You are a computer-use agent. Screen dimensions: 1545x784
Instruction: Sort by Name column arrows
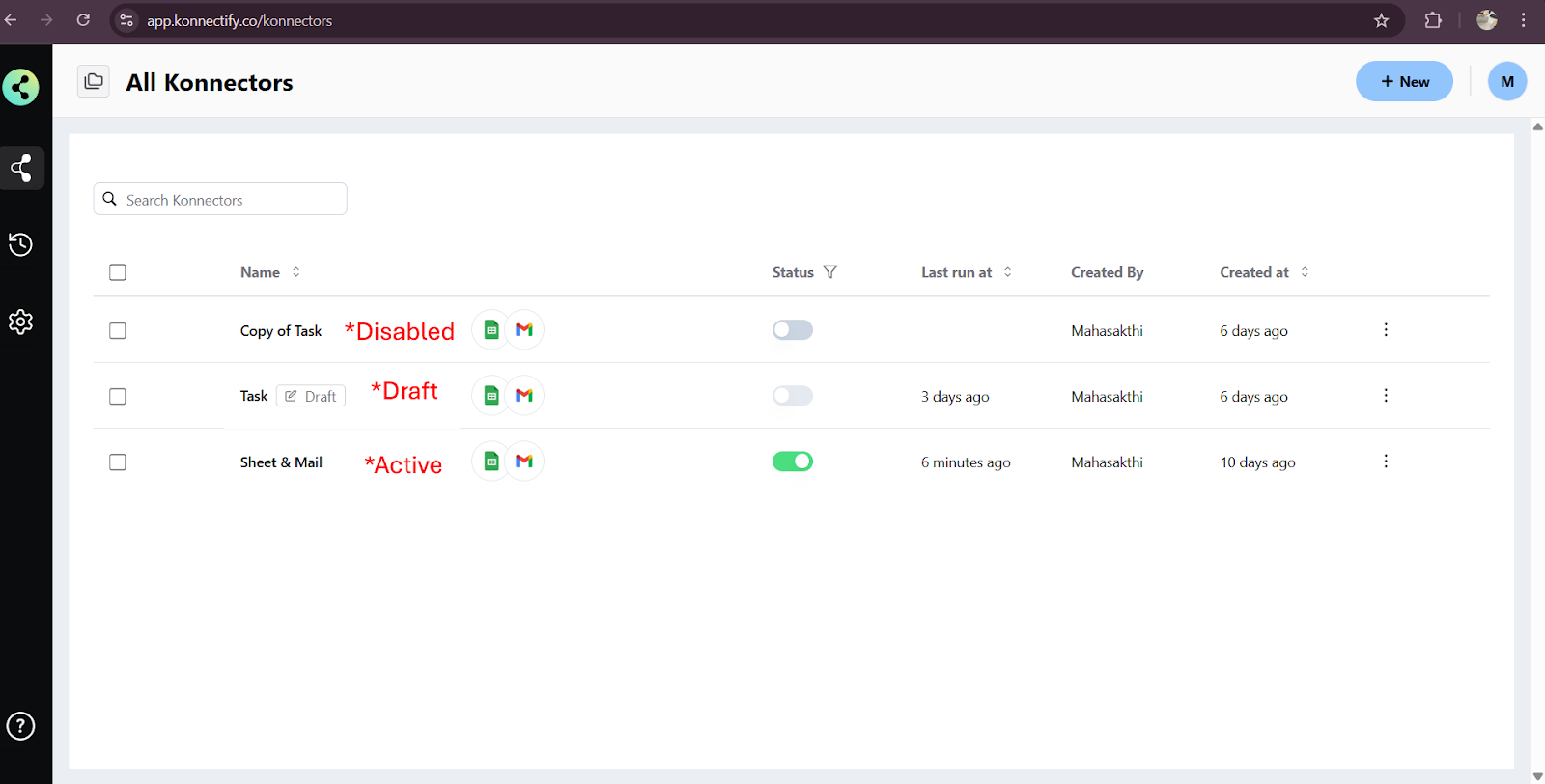(296, 272)
